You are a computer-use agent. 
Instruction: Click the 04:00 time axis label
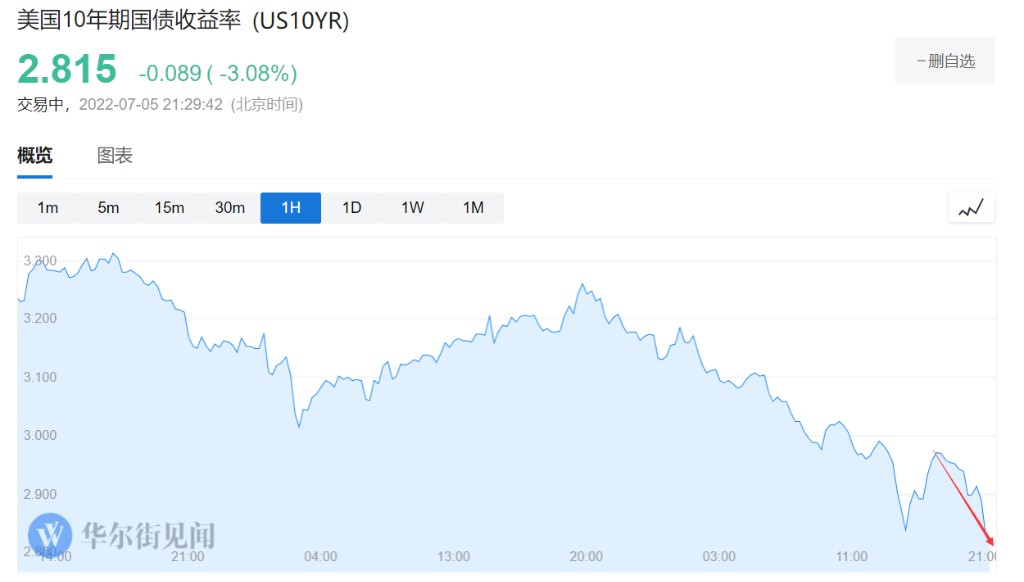(320, 557)
